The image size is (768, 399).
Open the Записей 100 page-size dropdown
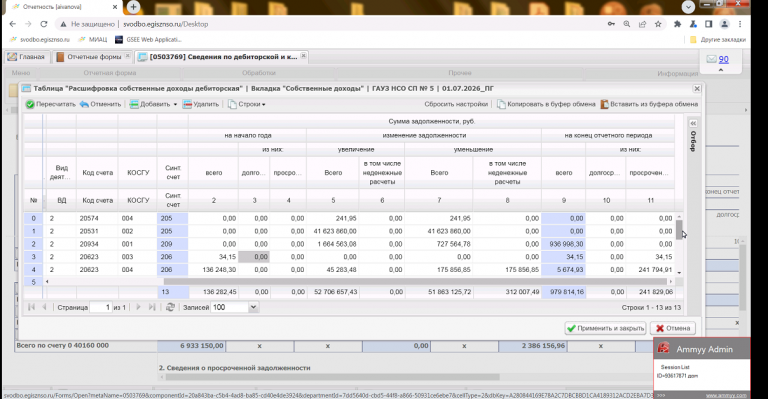(253, 307)
